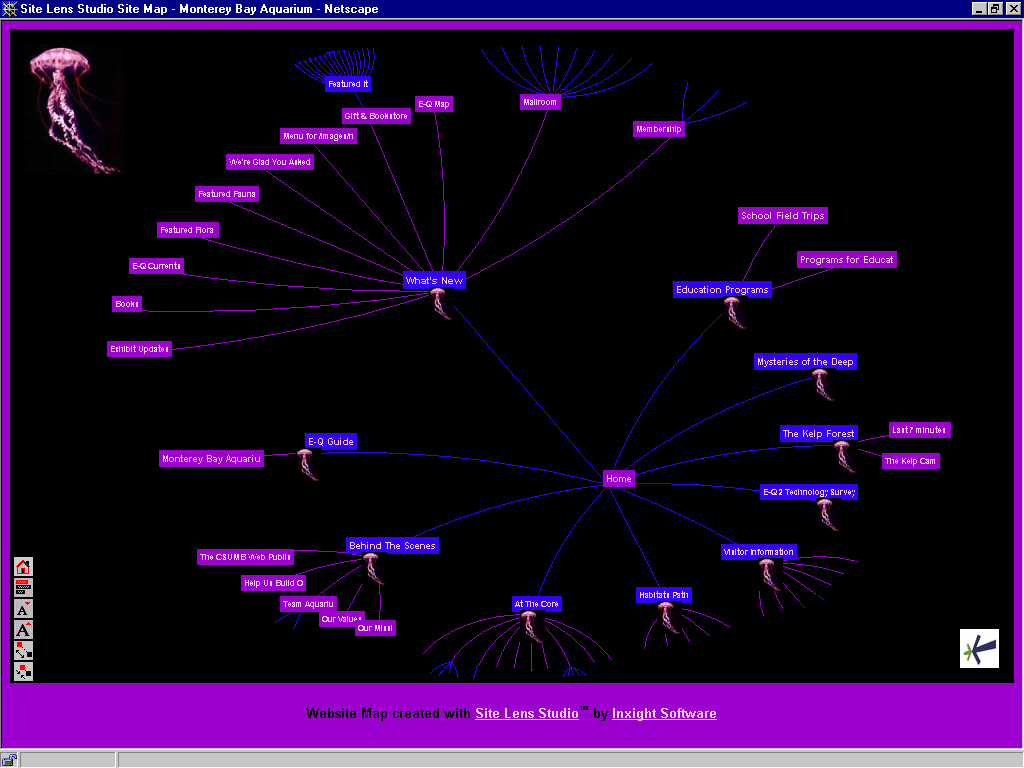Click the jellyfish icon under E-Q2 Technology Survey
Image resolution: width=1024 pixels, height=768 pixels.
pos(827,515)
